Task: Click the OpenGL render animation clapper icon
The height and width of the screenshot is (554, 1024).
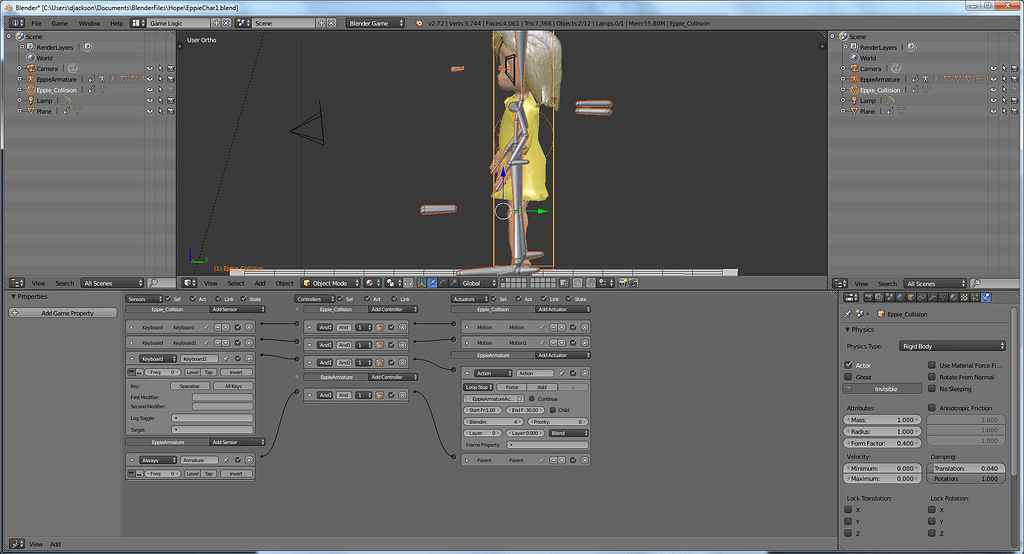Action: click(x=633, y=283)
